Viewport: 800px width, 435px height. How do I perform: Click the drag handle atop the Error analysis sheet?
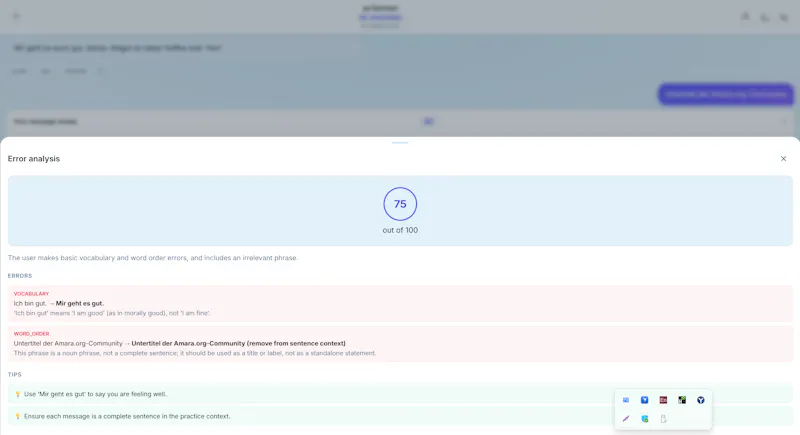[x=400, y=143]
